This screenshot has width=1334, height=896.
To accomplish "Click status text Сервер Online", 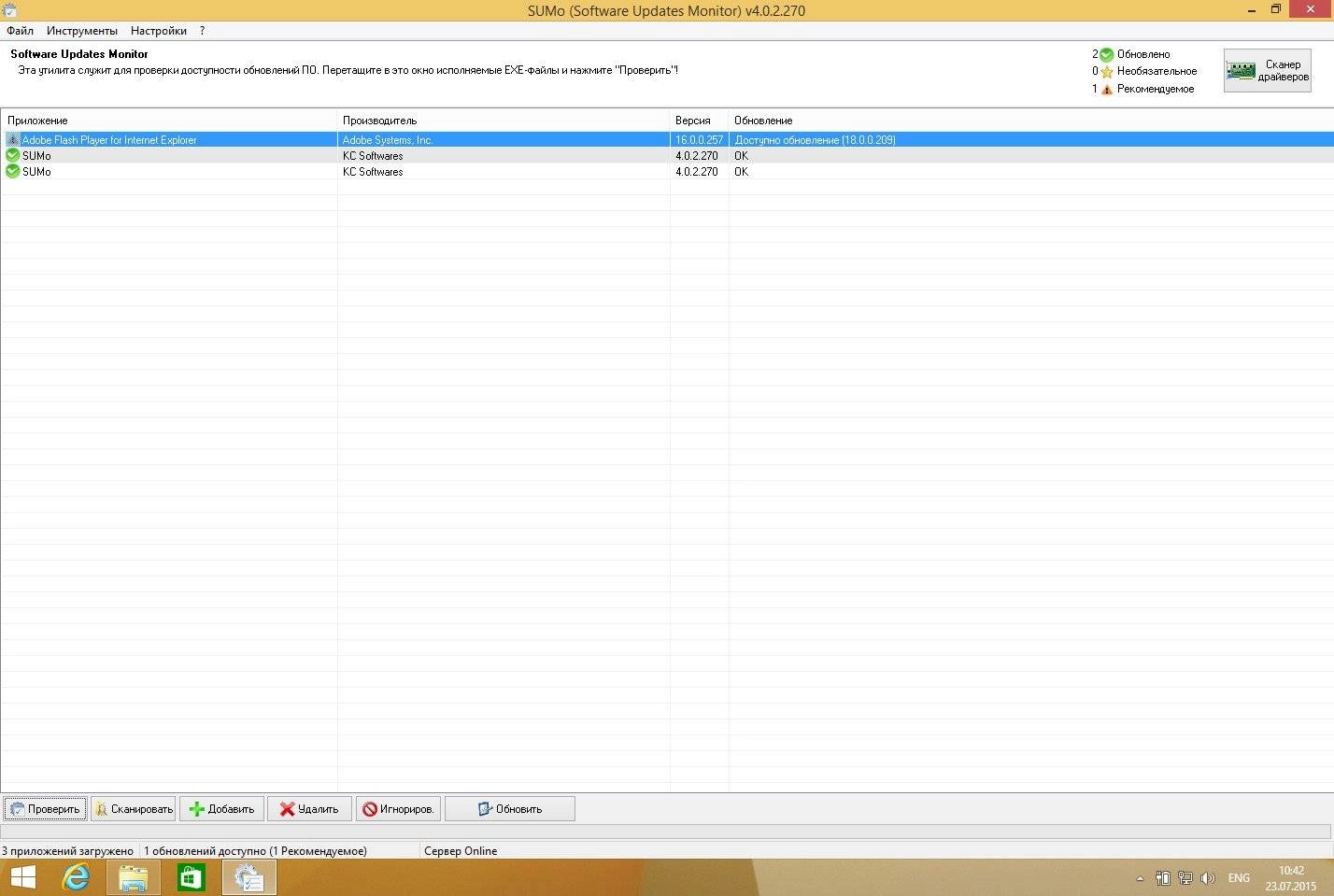I will tap(461, 851).
